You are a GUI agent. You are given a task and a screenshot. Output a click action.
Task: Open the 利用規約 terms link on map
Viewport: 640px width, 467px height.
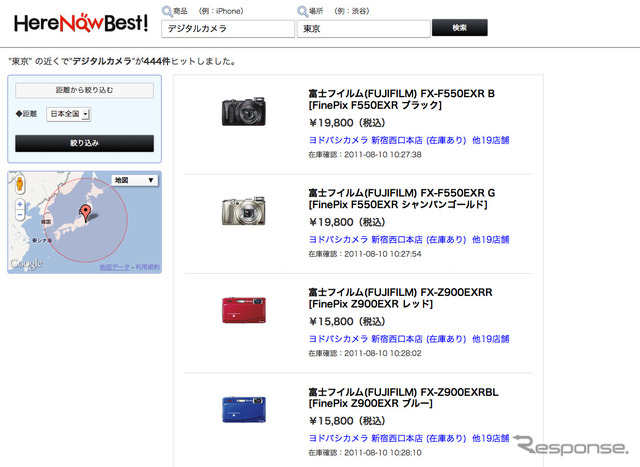pos(147,267)
